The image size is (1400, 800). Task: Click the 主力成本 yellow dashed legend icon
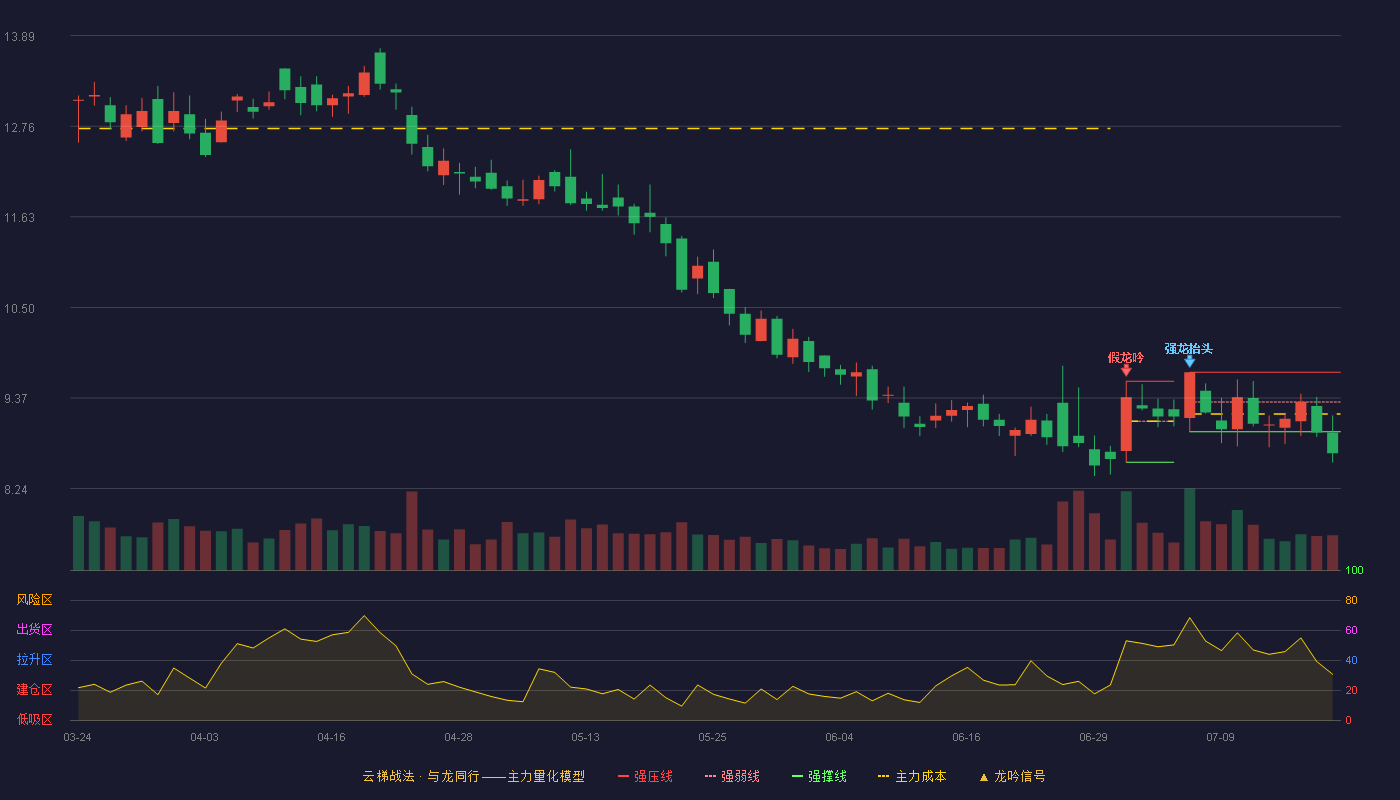tap(884, 777)
